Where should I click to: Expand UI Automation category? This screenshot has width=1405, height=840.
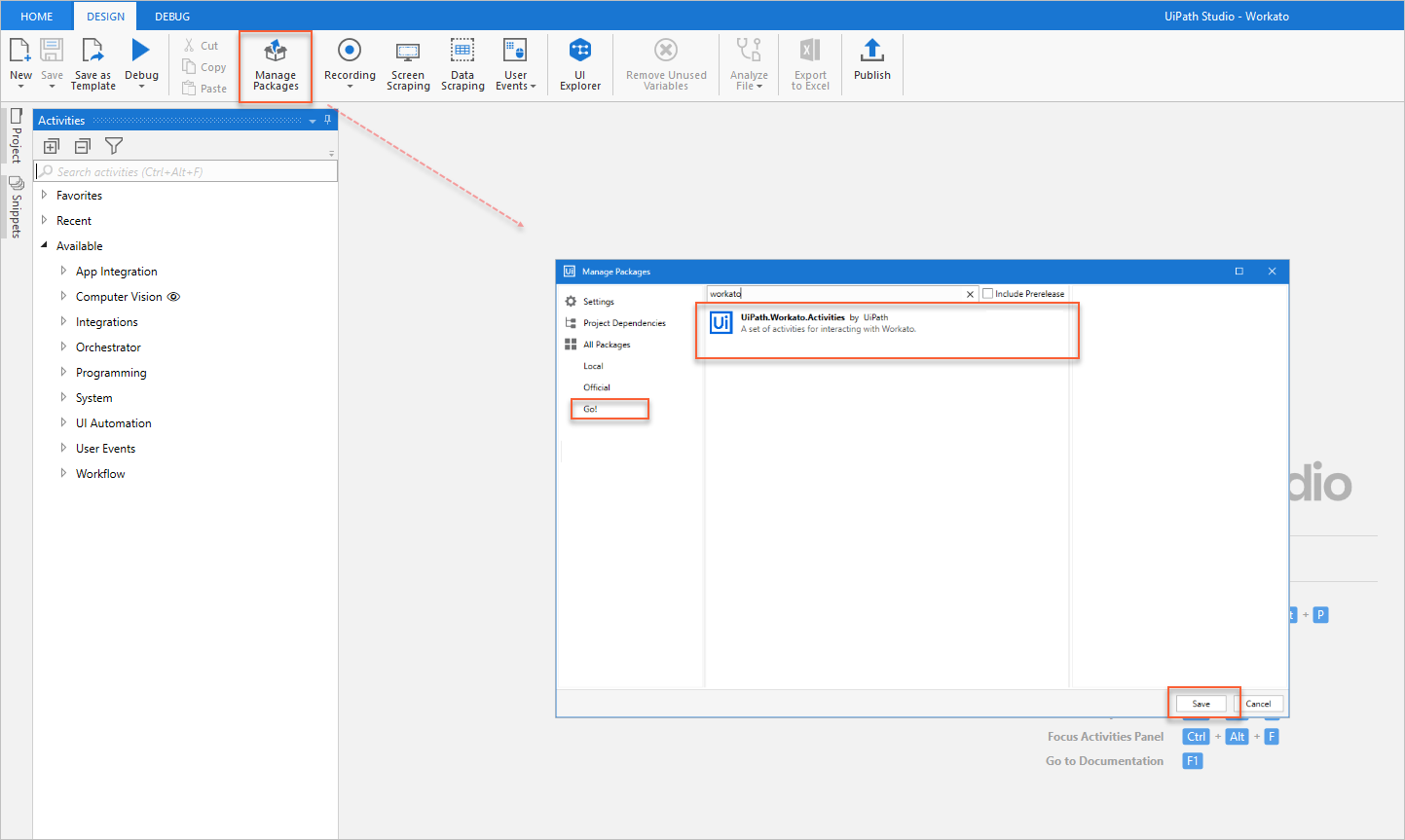click(x=63, y=423)
